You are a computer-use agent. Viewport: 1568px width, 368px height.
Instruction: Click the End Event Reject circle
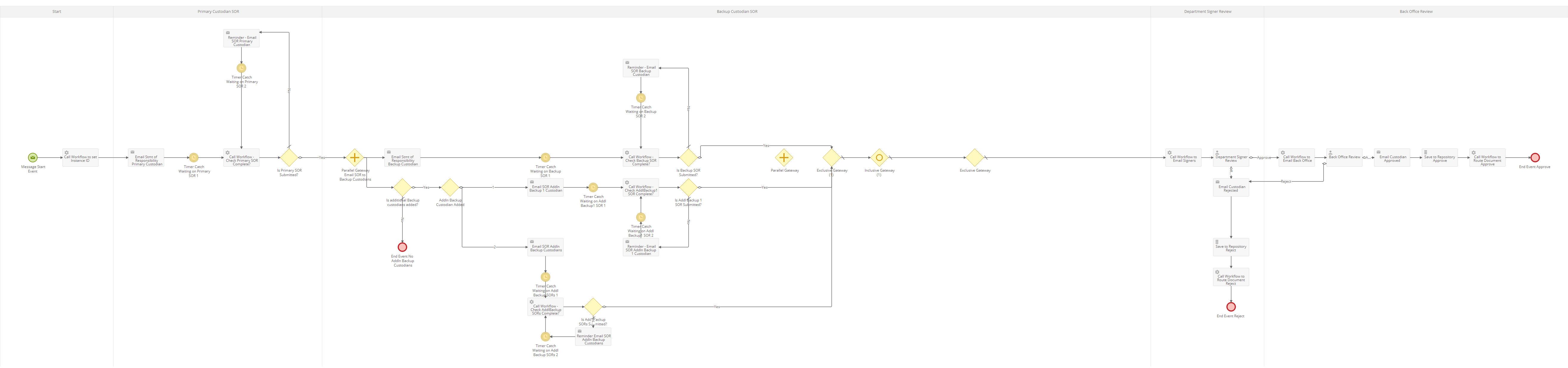1230,307
